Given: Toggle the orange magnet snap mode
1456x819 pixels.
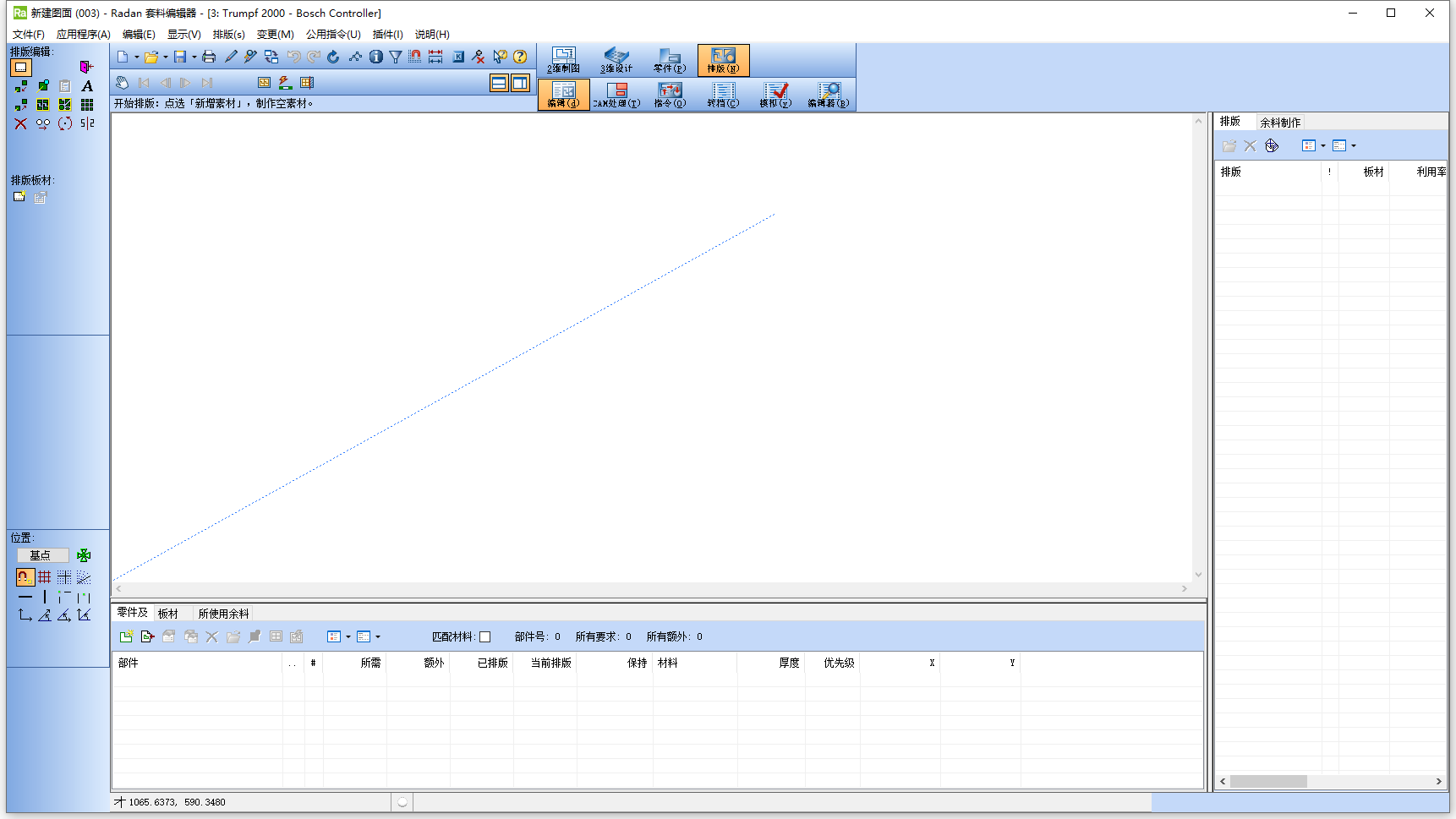Looking at the screenshot, I should [x=25, y=577].
